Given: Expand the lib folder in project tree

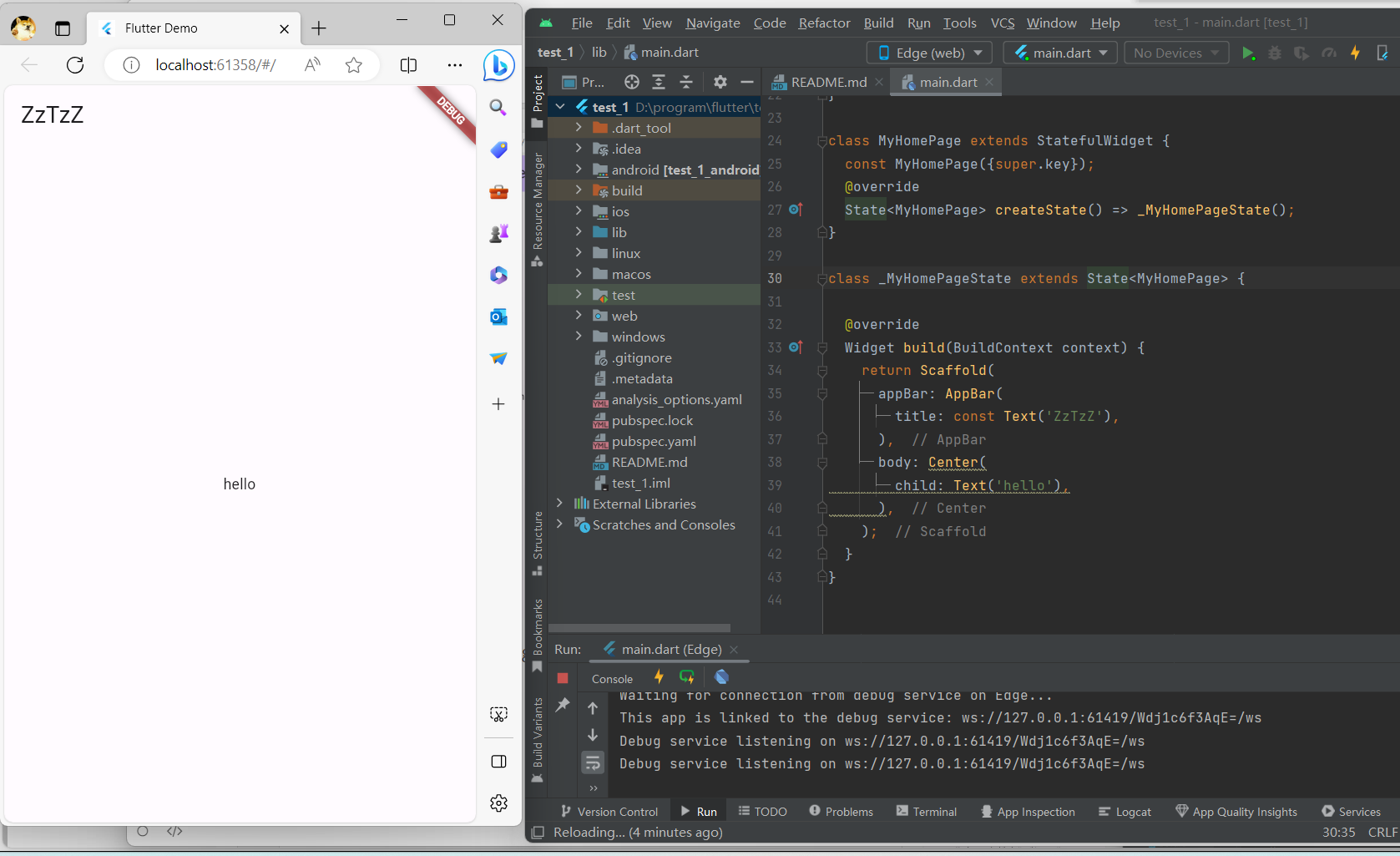Looking at the screenshot, I should [x=579, y=232].
